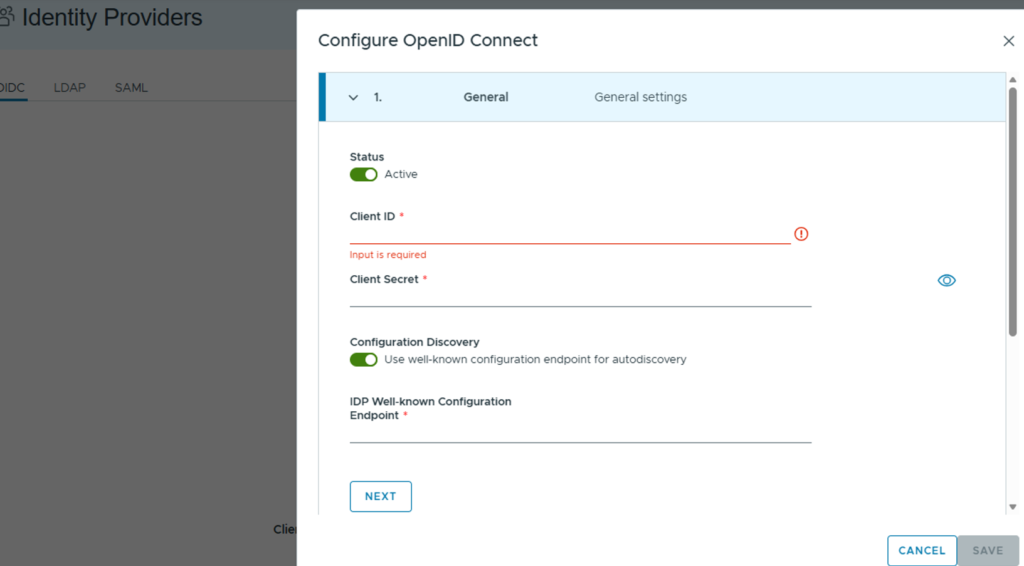The width and height of the screenshot is (1024, 566).
Task: Focus the Client ID input field
Action: point(570,234)
